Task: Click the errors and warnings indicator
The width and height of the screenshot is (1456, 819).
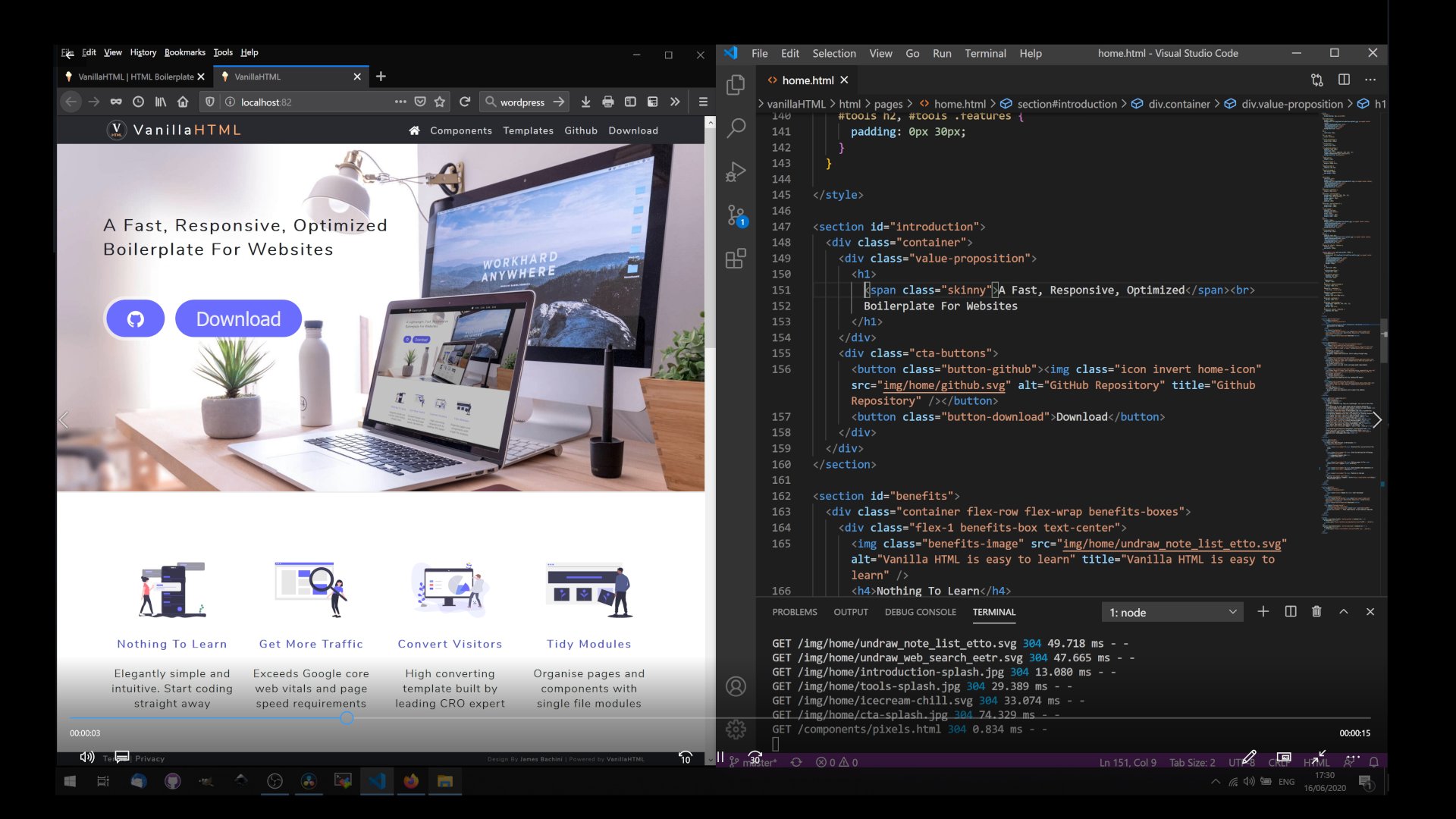Action: [x=836, y=762]
